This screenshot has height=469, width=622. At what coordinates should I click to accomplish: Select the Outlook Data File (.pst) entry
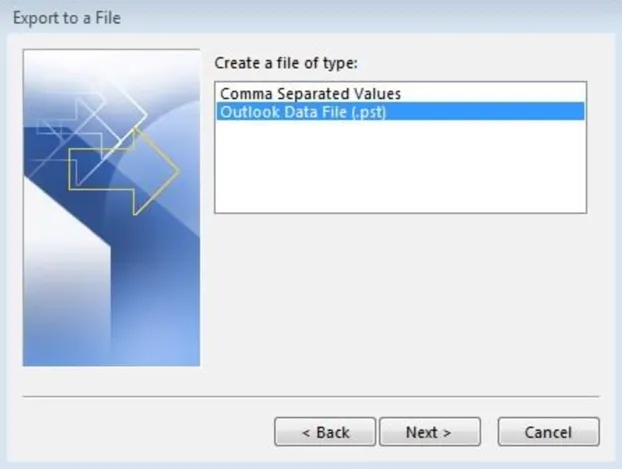coord(400,111)
